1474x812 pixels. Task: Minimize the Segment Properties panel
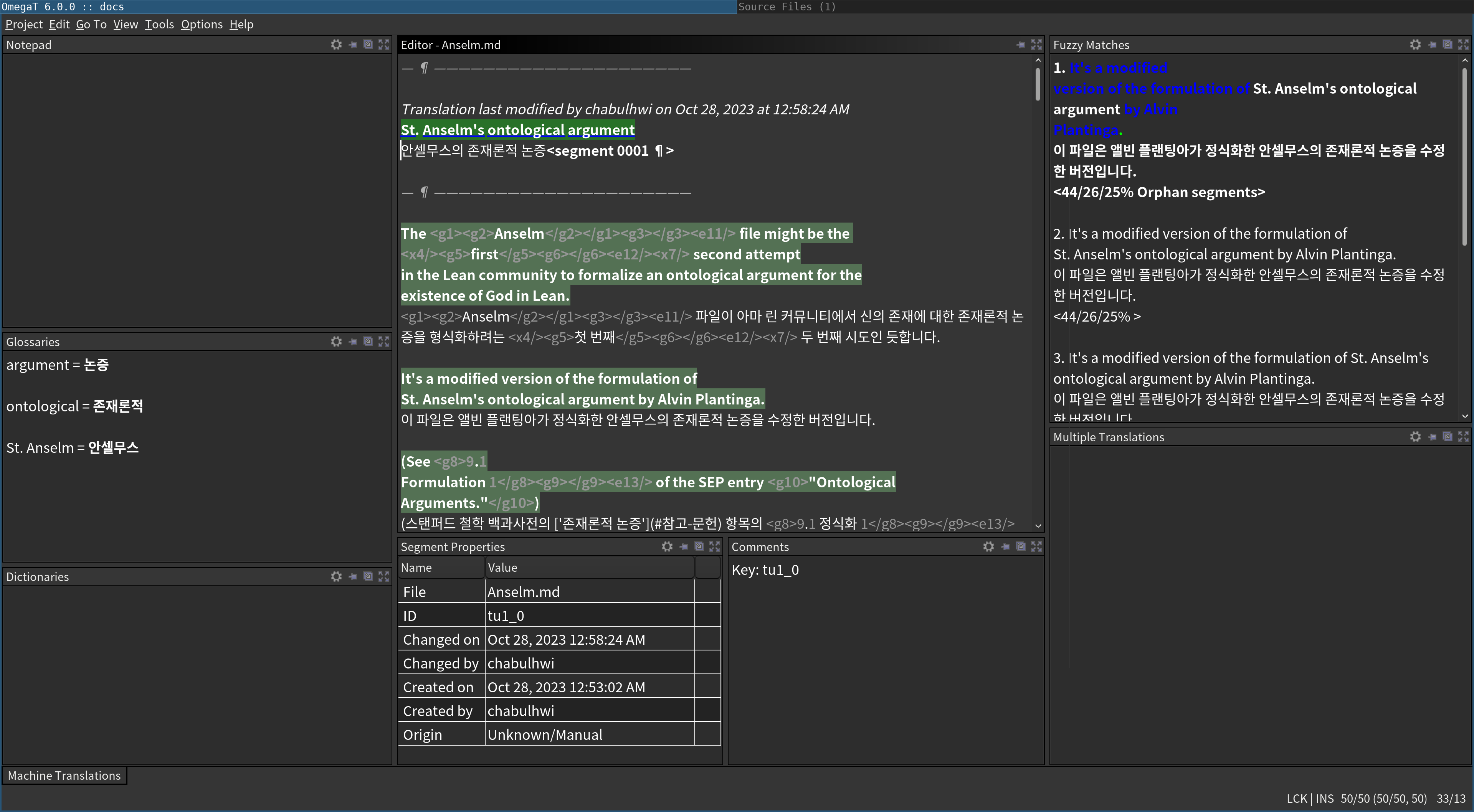pos(683,546)
